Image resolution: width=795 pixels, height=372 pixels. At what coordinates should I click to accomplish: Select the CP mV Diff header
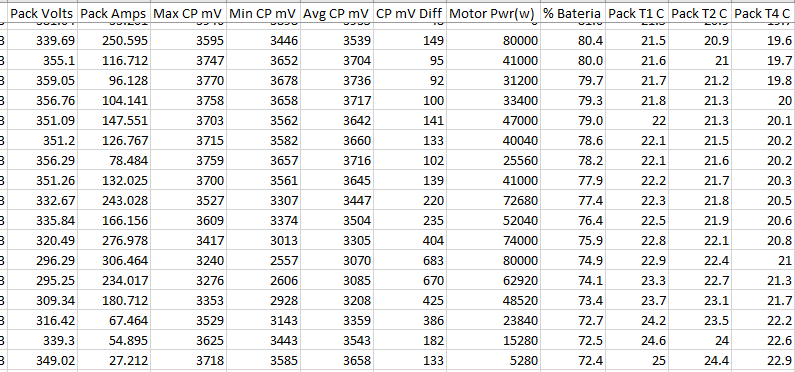tap(410, 14)
